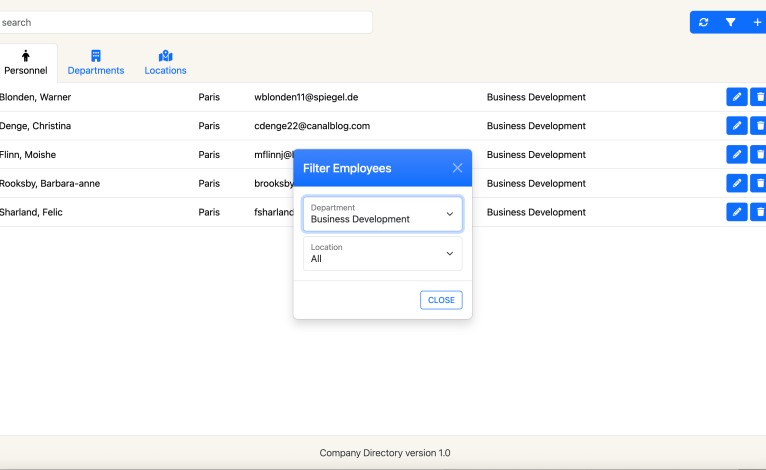The image size is (766, 470).
Task: Click pencil edit icon for Christina Denge
Action: point(736,126)
